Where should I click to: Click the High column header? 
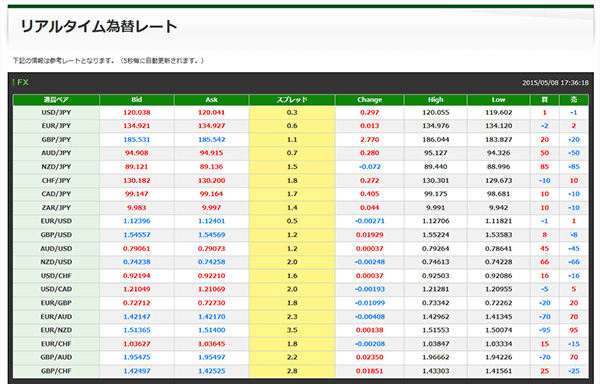tap(435, 100)
